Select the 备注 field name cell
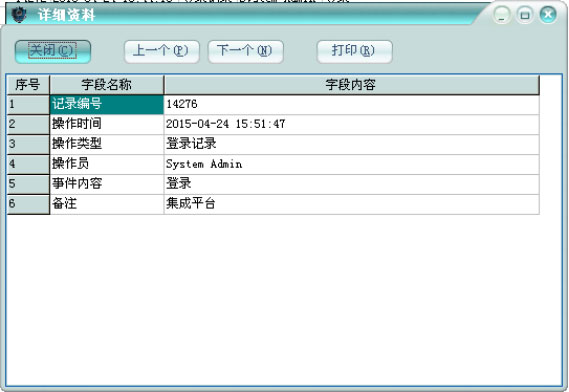Screen dimensions: 569x392 (107, 204)
